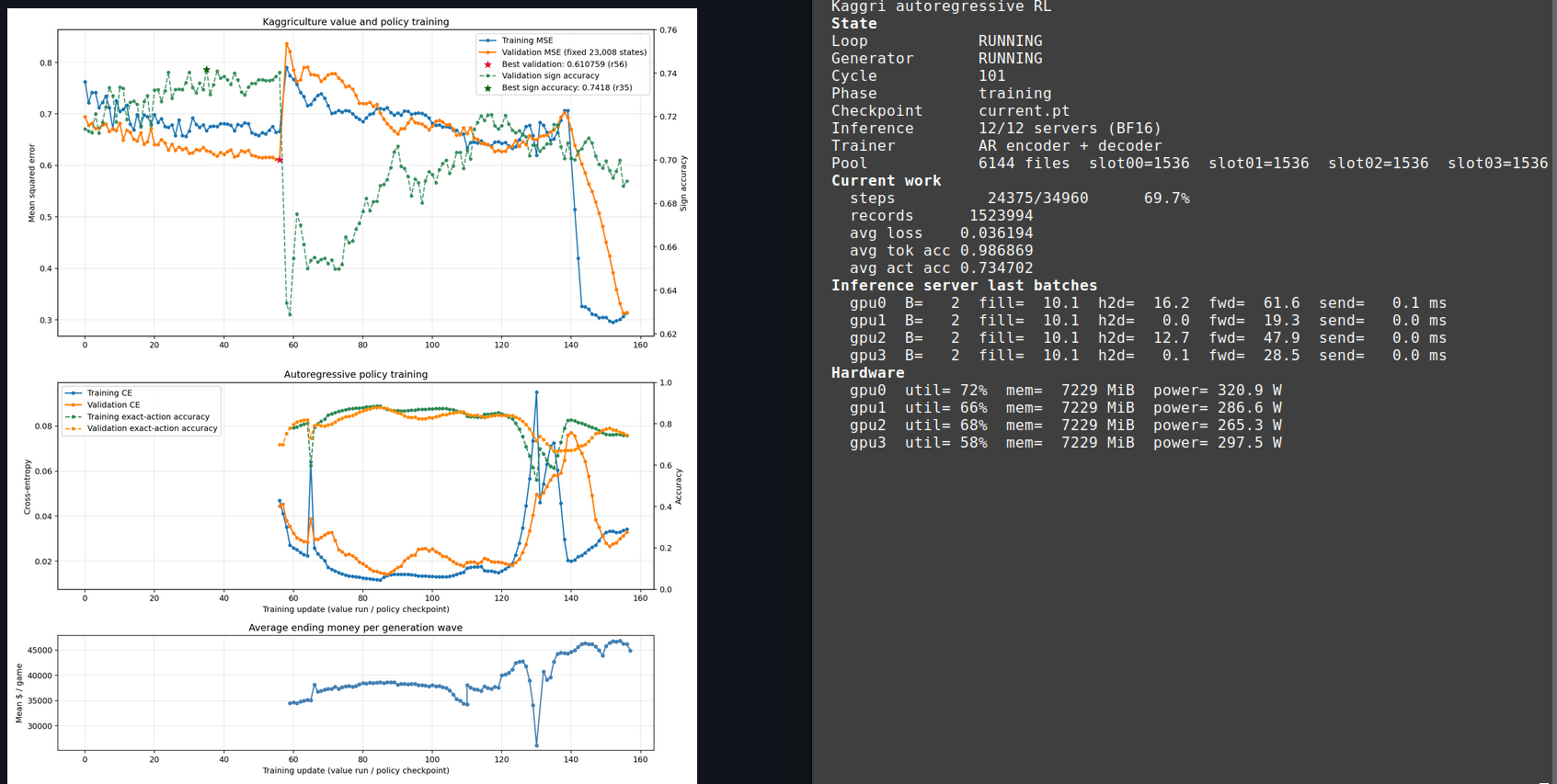Screen dimensions: 1557x784
Task: Click gpu0's power reading "320.9 W"
Action: pyautogui.click(x=1249, y=391)
